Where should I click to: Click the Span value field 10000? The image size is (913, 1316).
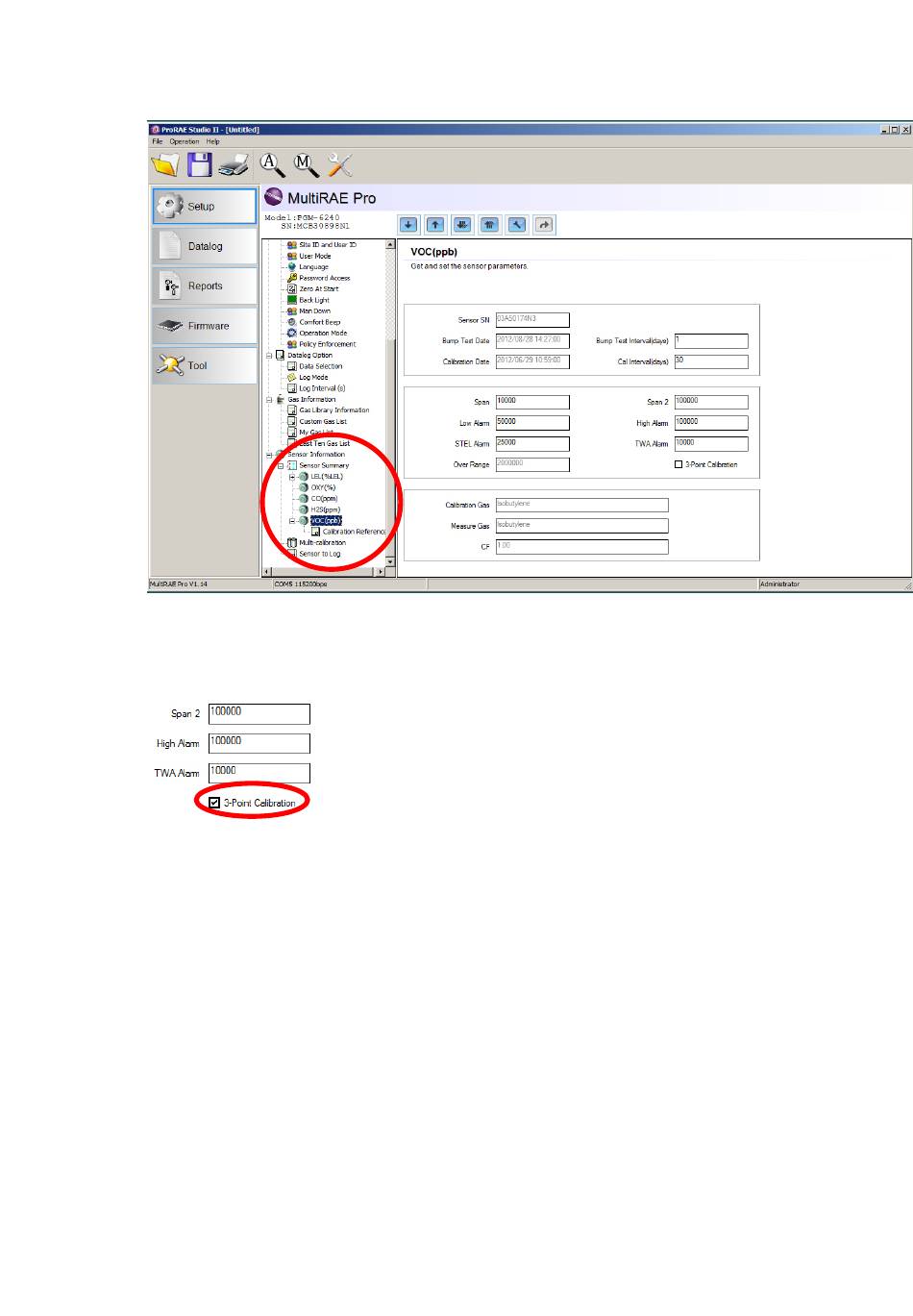pyautogui.click(x=532, y=402)
